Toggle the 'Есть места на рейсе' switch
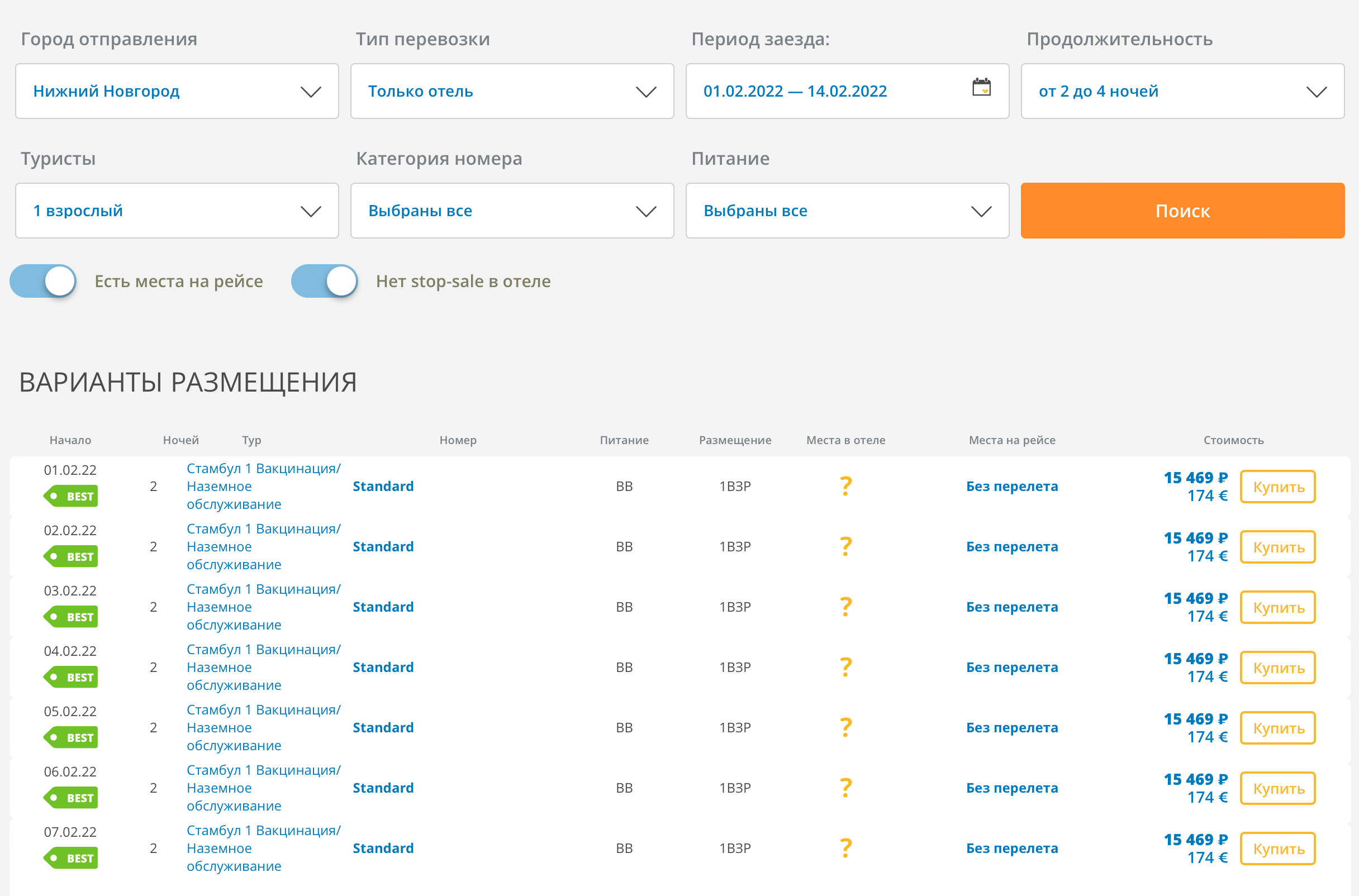This screenshot has height=896, width=1359. pos(44,281)
